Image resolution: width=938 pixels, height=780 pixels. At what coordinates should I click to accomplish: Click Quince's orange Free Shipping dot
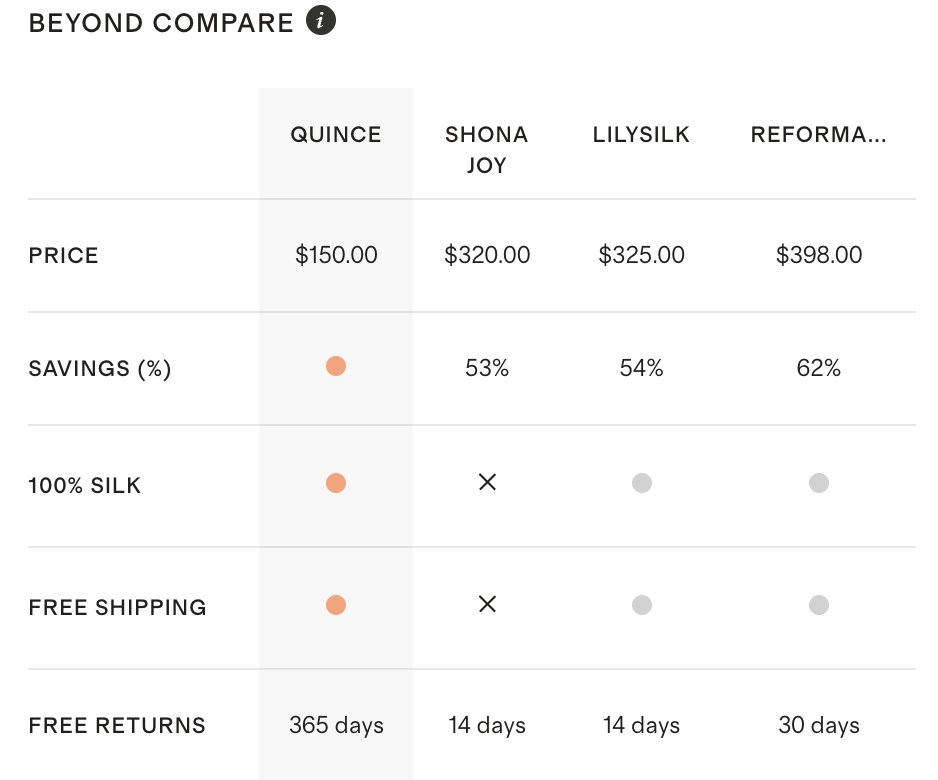point(336,605)
